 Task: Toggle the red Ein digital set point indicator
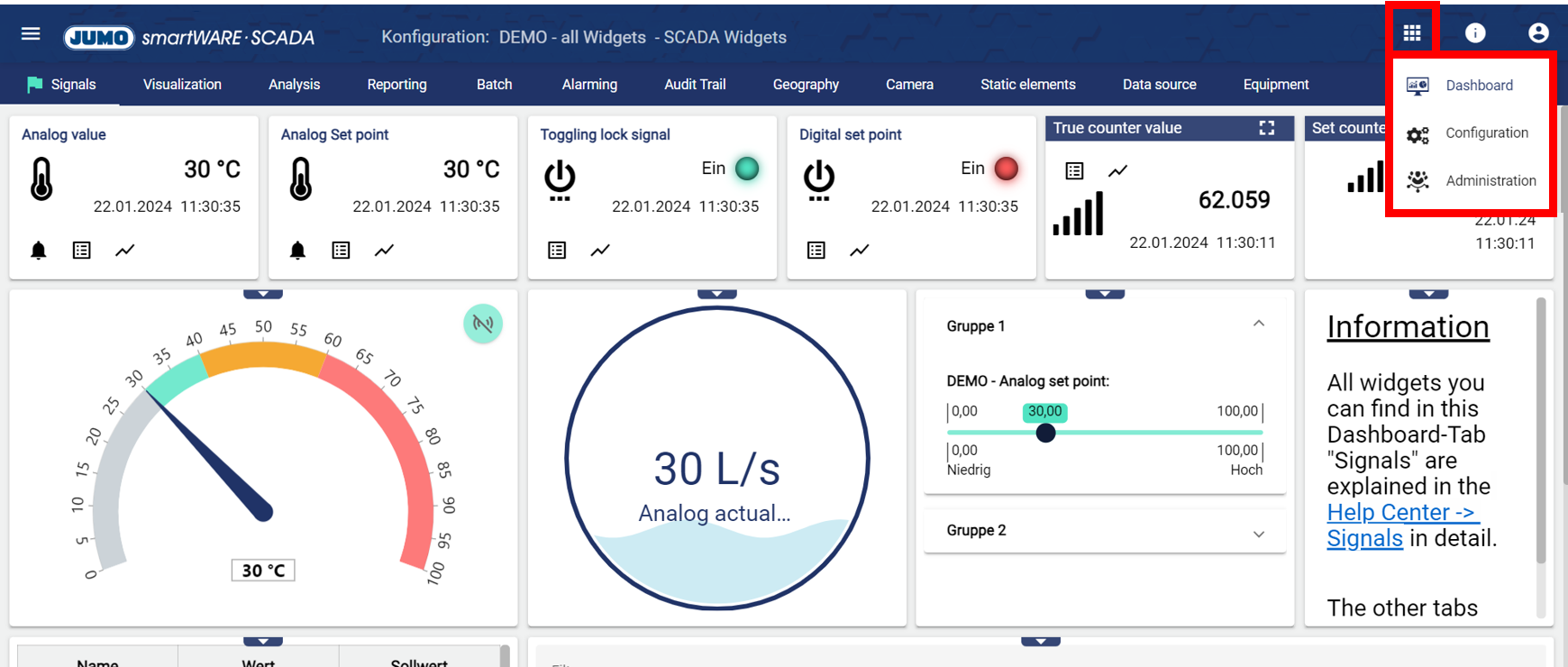coord(1006,169)
